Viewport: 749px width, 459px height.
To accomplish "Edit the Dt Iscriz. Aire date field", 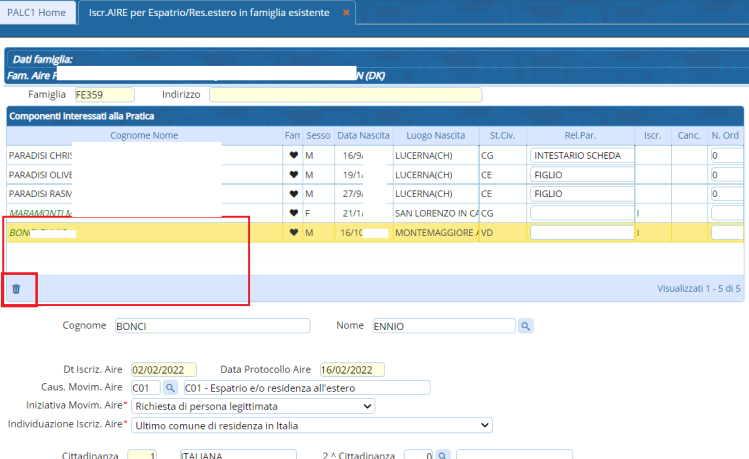I will [163, 370].
